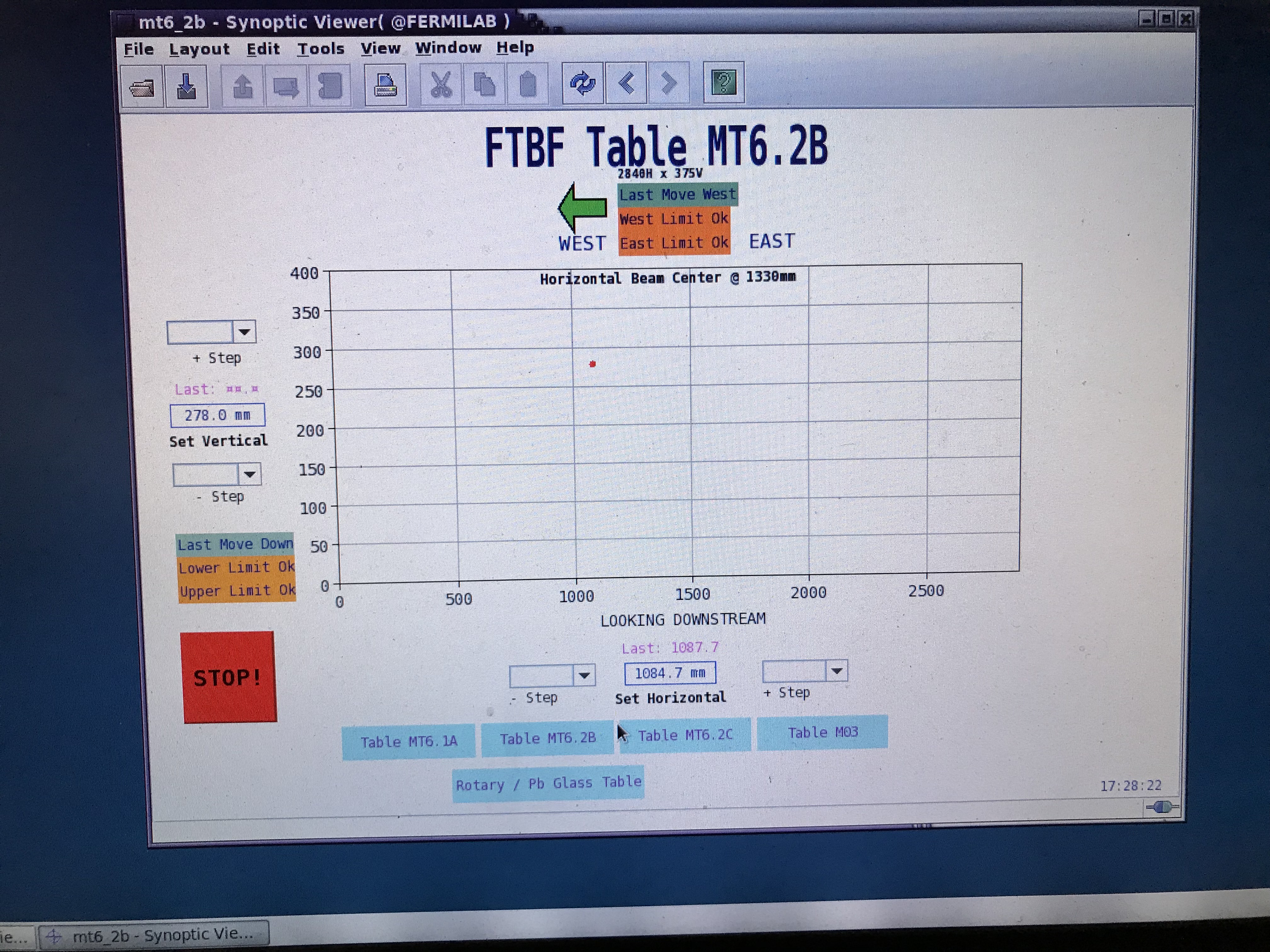This screenshot has height=952, width=1270.
Task: Click the Set Vertical 278.0 mm field
Action: click(217, 416)
